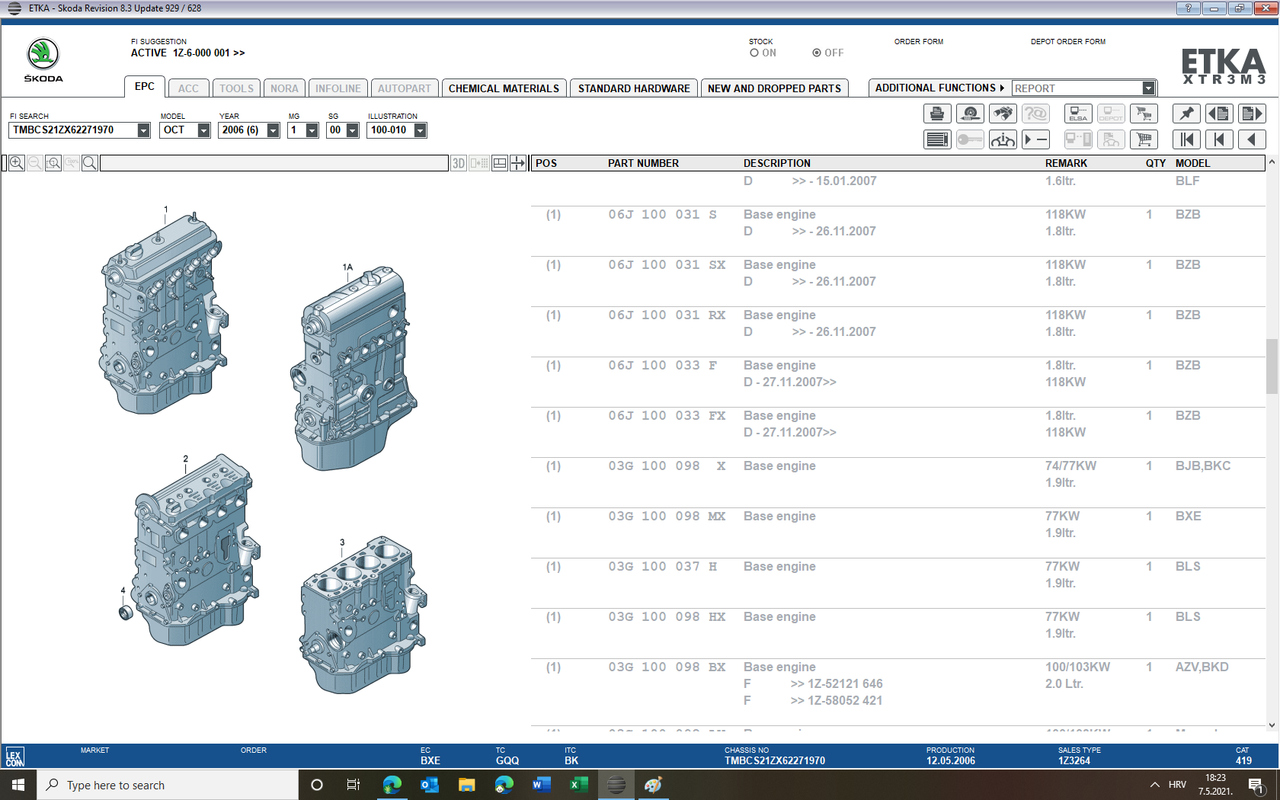Select model cell BJB,BKC
The width and height of the screenshot is (1280, 800).
pyautogui.click(x=1203, y=466)
